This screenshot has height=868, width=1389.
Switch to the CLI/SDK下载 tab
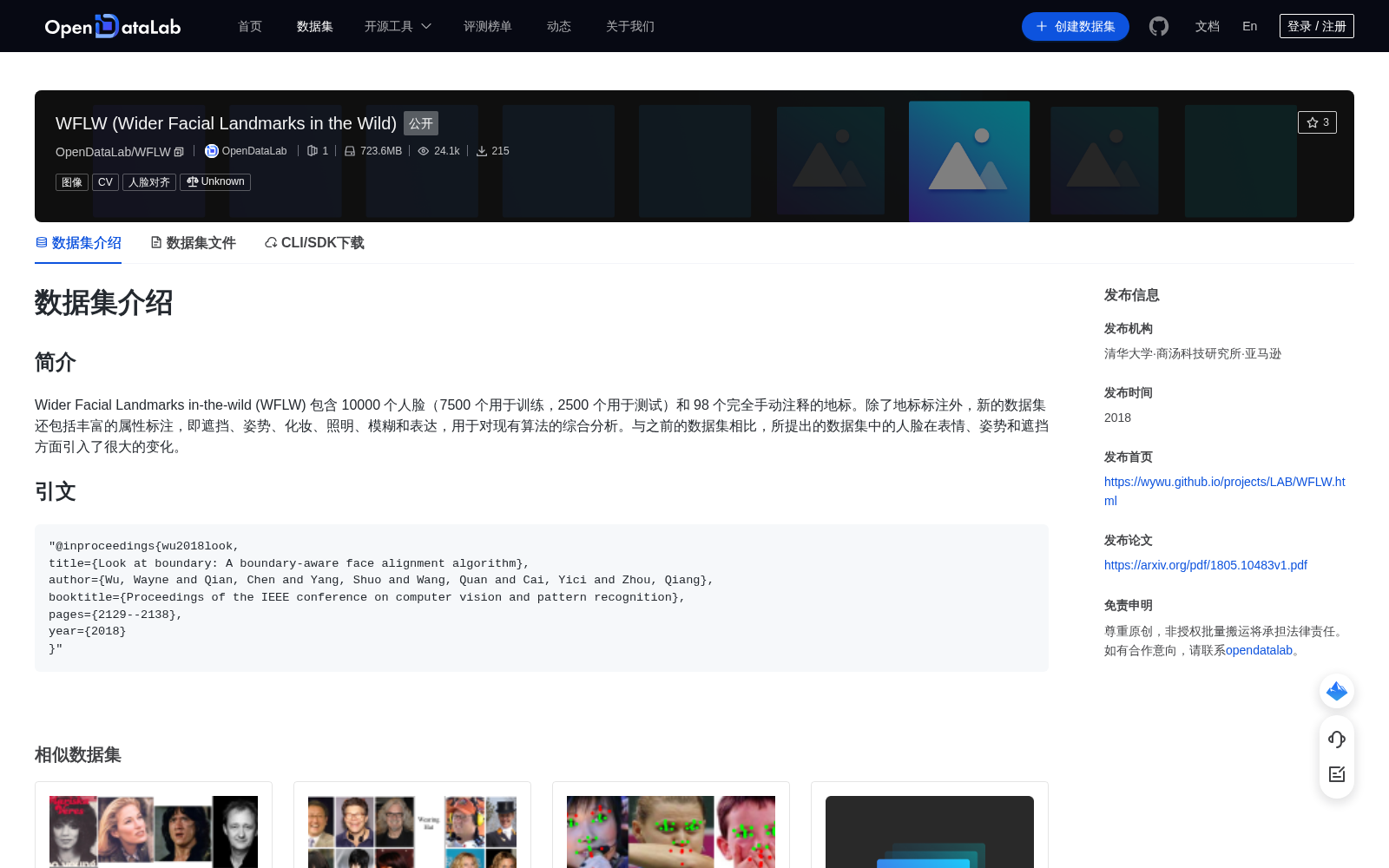coord(314,243)
